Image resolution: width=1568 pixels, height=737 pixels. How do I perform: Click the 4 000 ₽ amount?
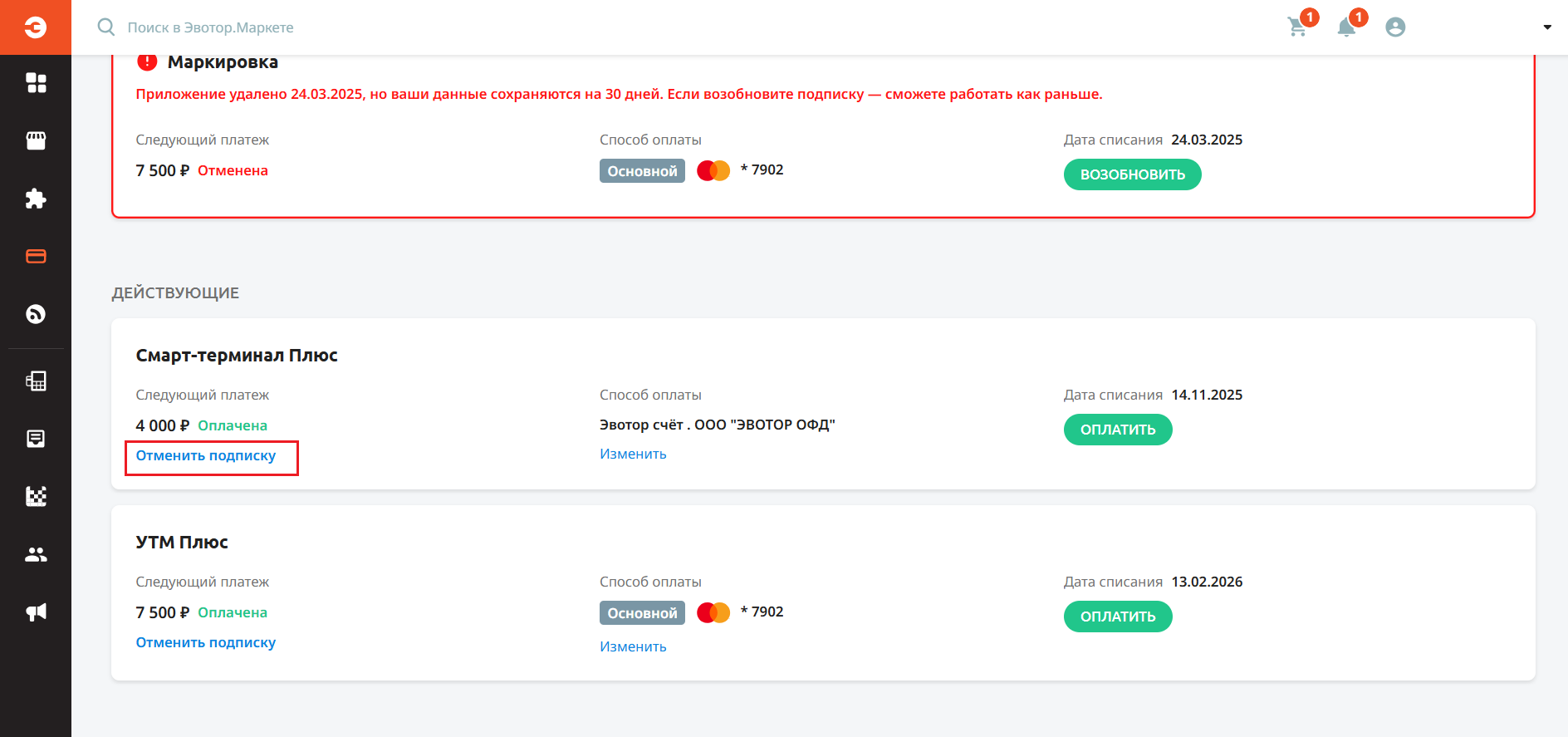point(163,425)
